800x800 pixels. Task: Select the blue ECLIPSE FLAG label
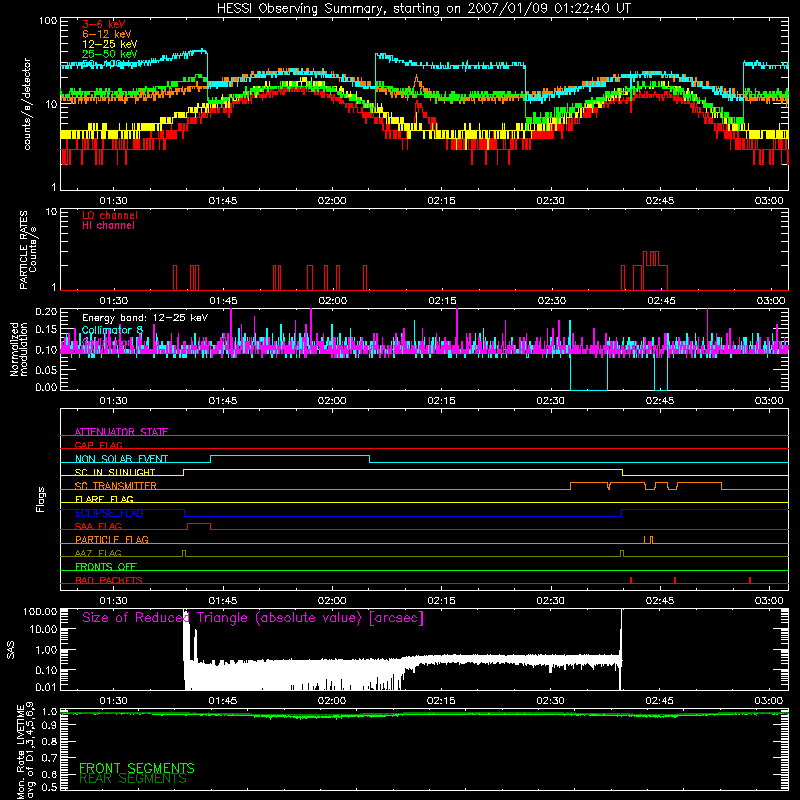click(109, 513)
